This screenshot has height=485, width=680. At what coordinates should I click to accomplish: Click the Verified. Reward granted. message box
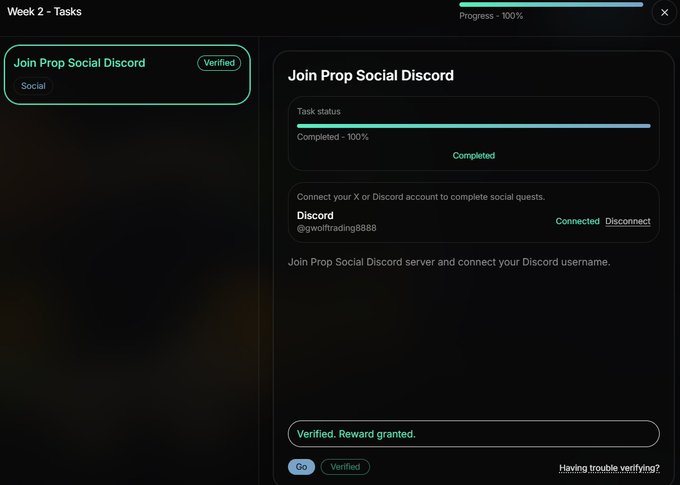click(474, 434)
